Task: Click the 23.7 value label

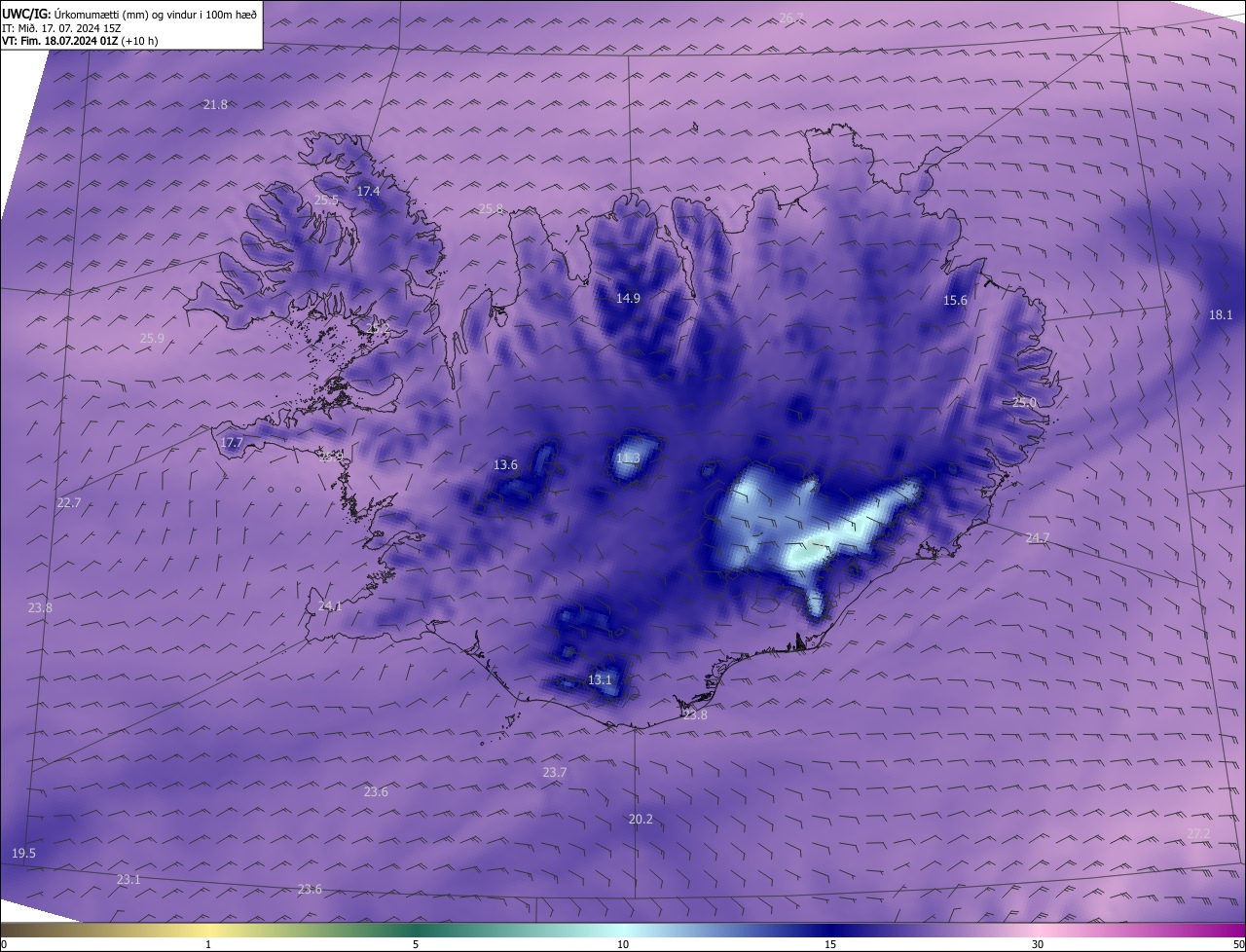Action: click(x=555, y=773)
